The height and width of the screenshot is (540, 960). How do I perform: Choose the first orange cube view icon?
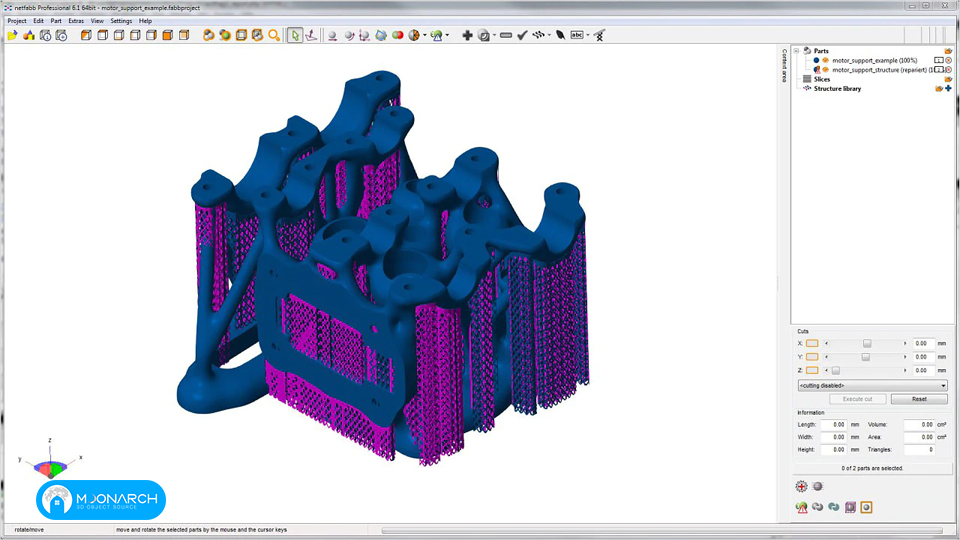pos(86,36)
